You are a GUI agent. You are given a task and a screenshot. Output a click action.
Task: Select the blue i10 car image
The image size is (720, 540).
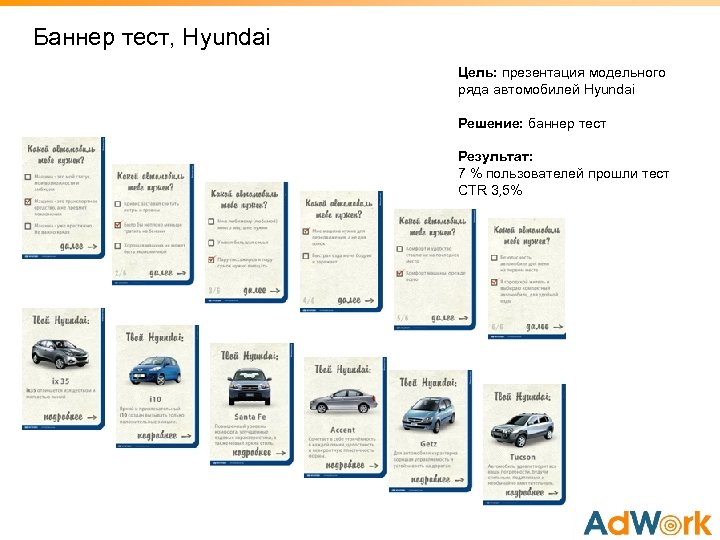click(156, 370)
